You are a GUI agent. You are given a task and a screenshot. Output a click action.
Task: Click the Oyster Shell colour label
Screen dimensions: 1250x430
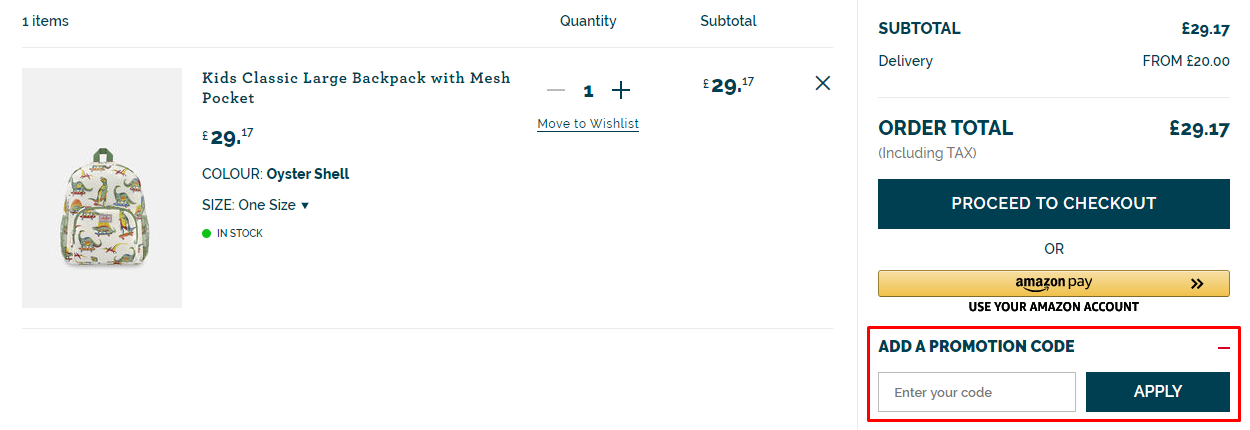tap(308, 174)
